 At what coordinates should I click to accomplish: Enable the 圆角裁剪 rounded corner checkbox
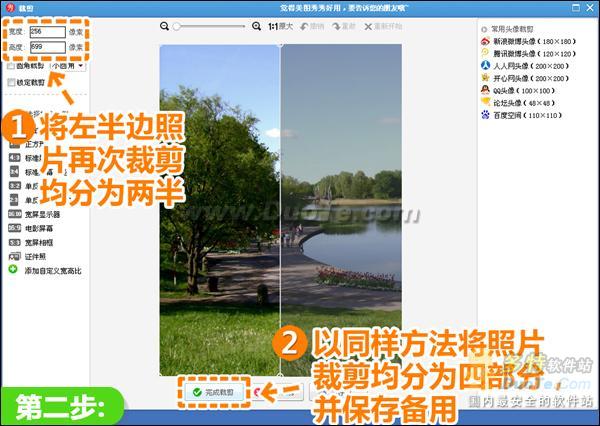[x=11, y=66]
